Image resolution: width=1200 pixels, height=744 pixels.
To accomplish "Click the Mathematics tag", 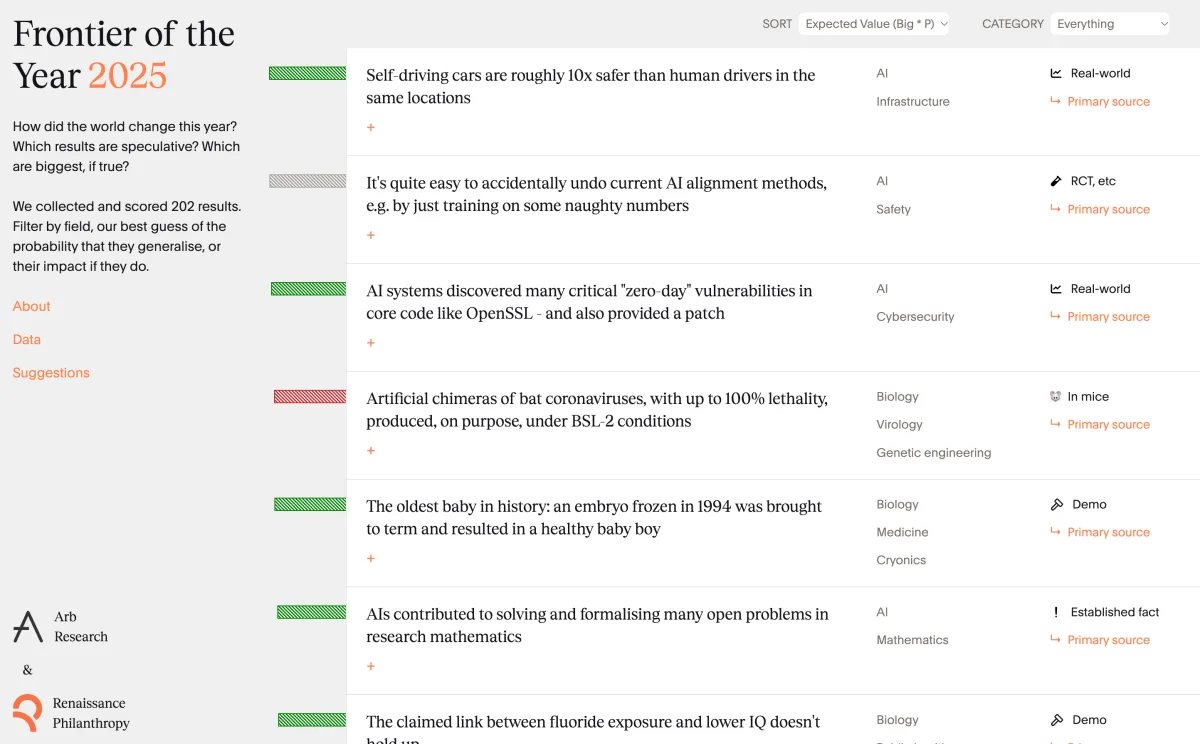I will tap(912, 640).
